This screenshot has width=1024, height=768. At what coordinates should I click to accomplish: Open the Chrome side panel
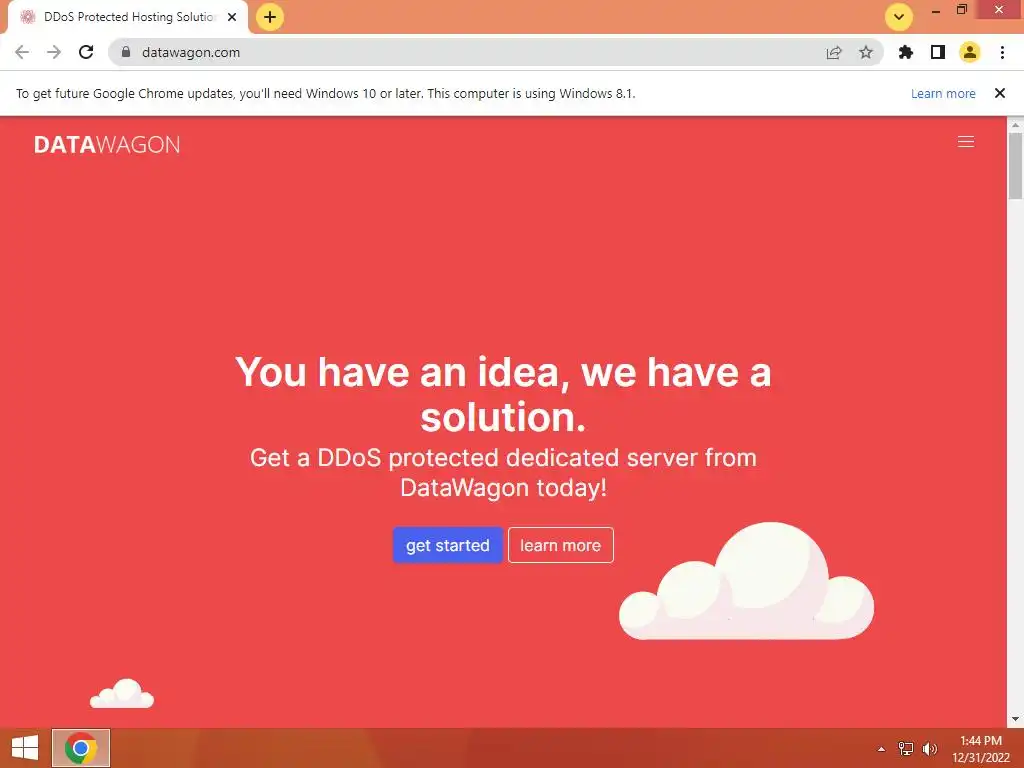(x=938, y=52)
